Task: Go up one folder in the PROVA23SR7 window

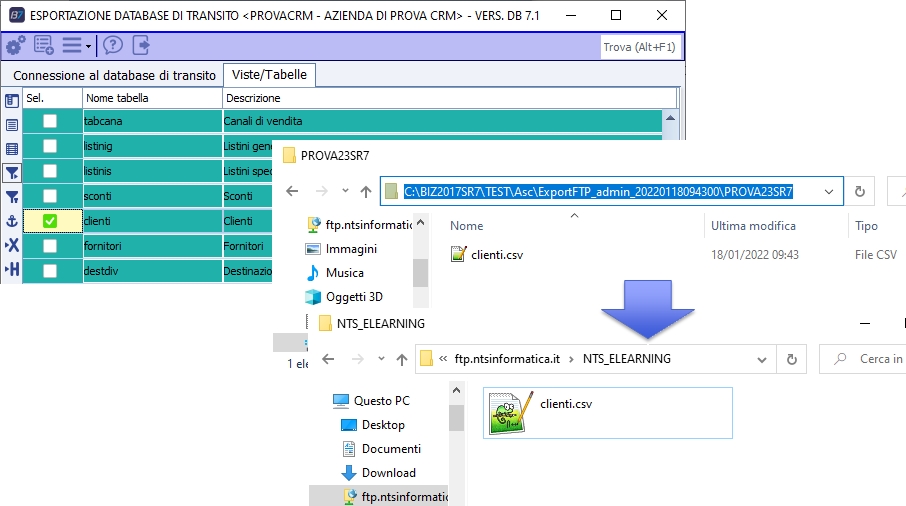Action: click(366, 191)
